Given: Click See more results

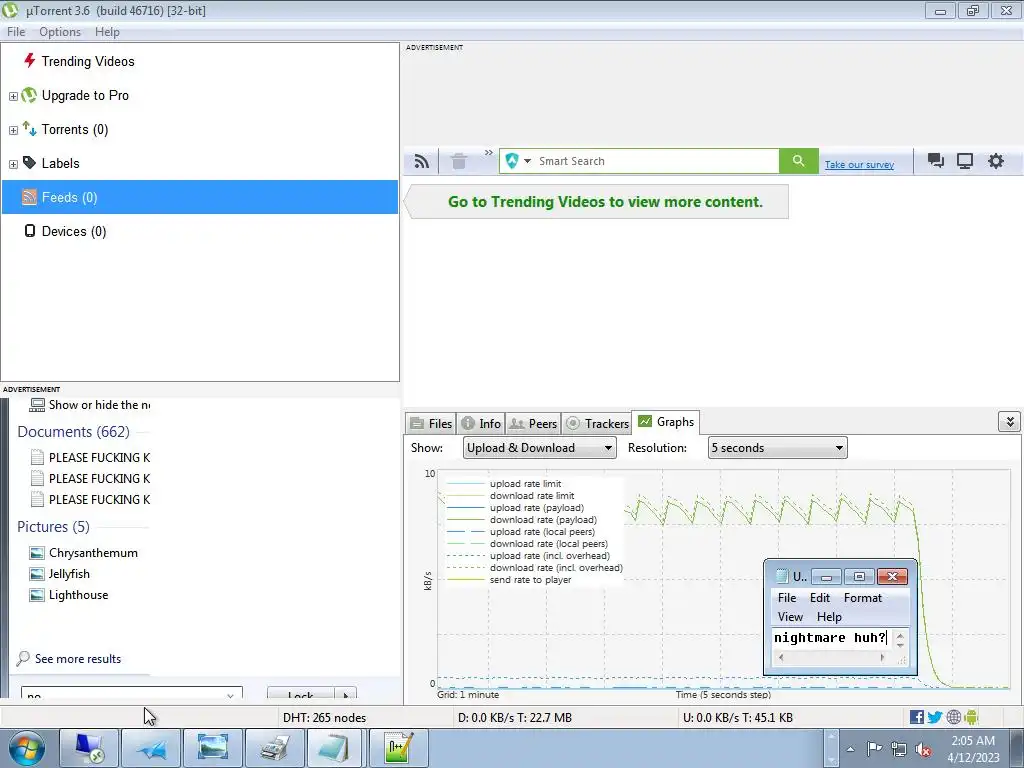Looking at the screenshot, I should 69,658.
